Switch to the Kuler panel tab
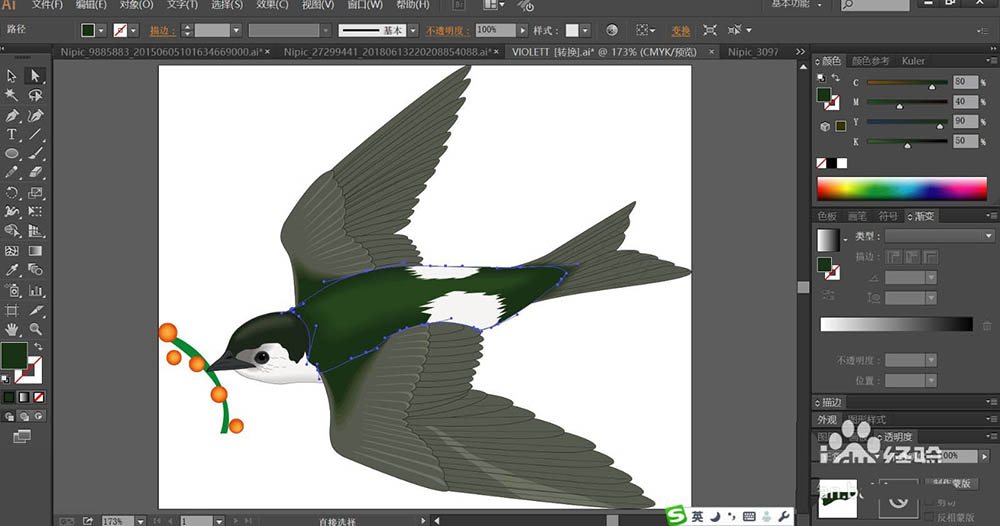Image resolution: width=1000 pixels, height=526 pixels. (x=913, y=61)
